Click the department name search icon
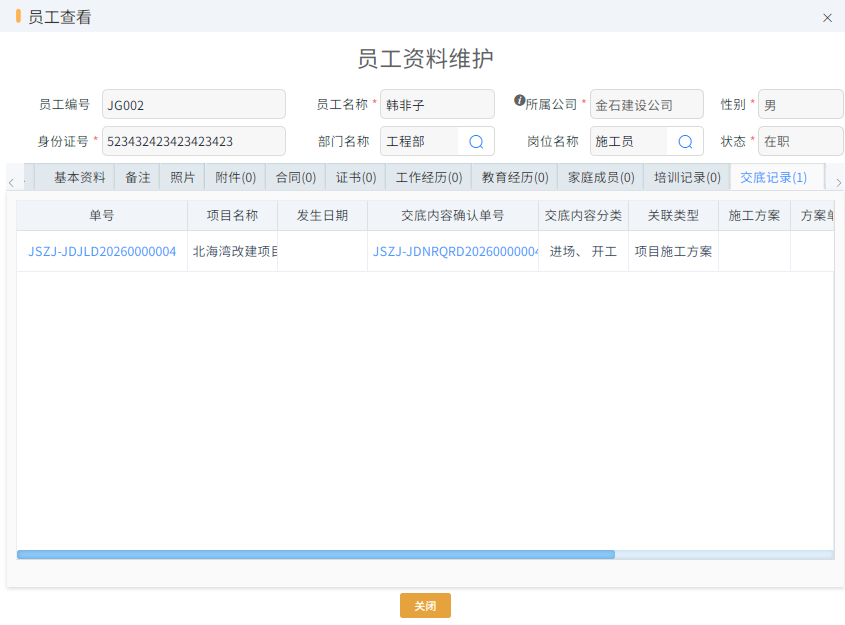This screenshot has height=625, width=845. [476, 142]
